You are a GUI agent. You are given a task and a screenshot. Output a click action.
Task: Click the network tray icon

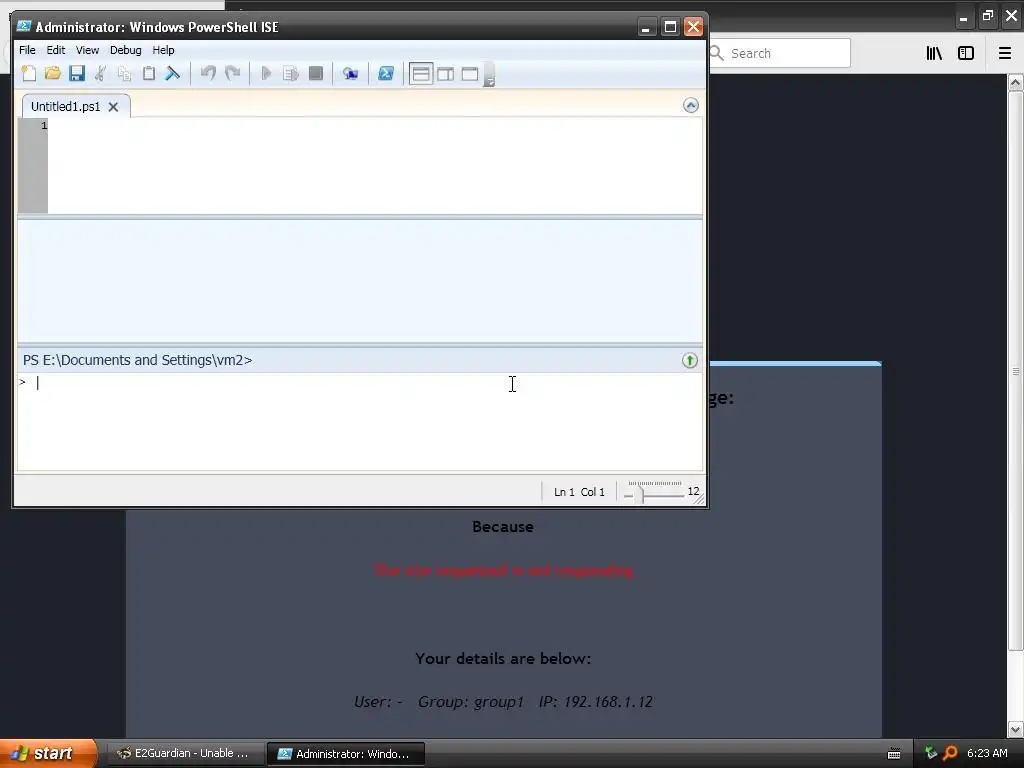click(x=931, y=754)
